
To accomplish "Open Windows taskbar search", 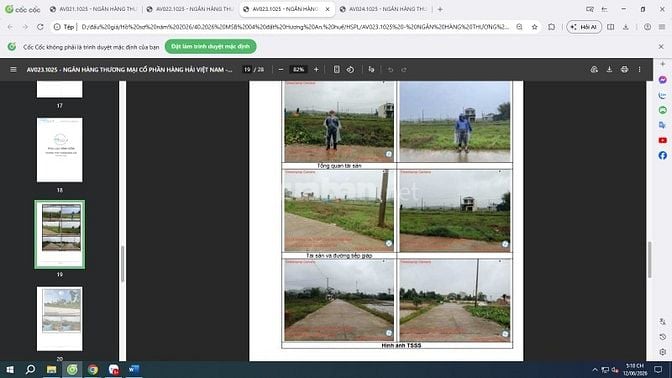I will tap(30, 369).
